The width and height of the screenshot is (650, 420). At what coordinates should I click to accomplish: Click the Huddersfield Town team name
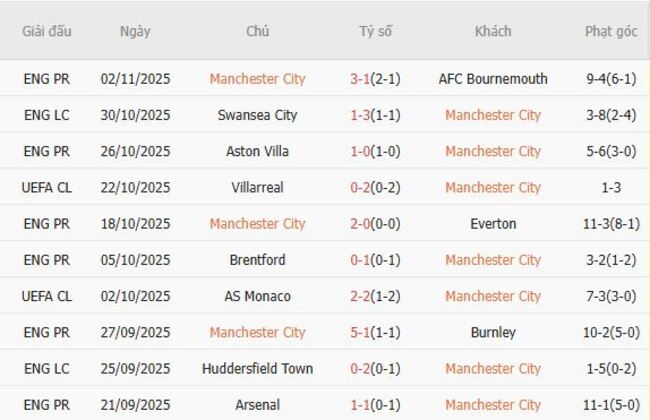[x=257, y=368]
